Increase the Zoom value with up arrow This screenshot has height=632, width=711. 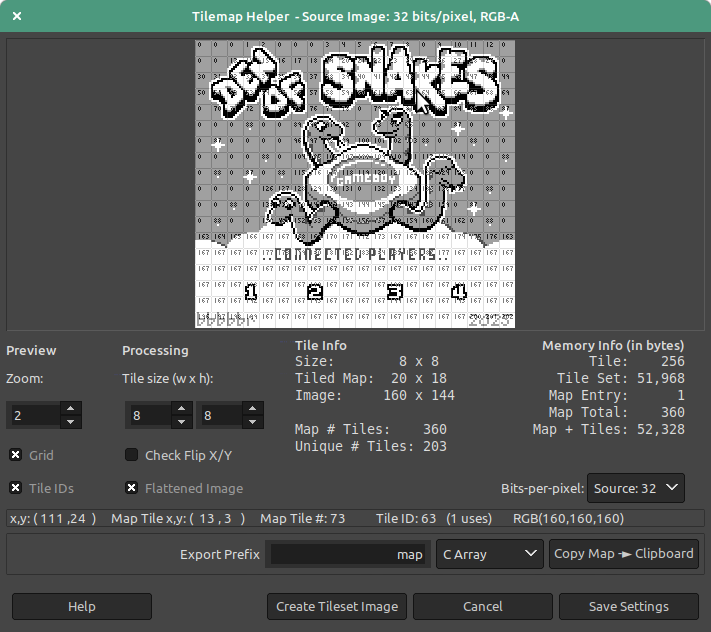(x=70, y=408)
